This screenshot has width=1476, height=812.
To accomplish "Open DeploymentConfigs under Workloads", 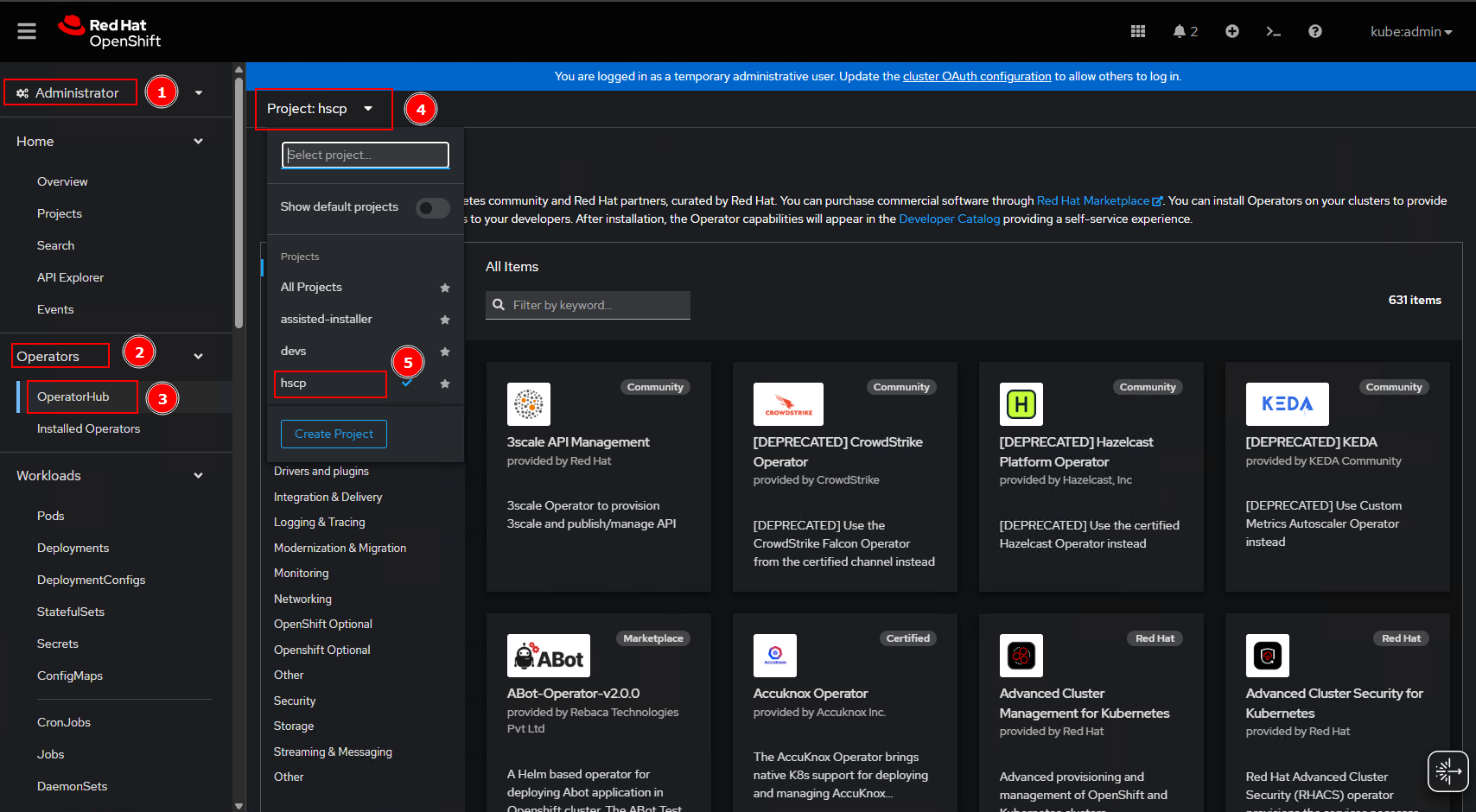I will [91, 580].
